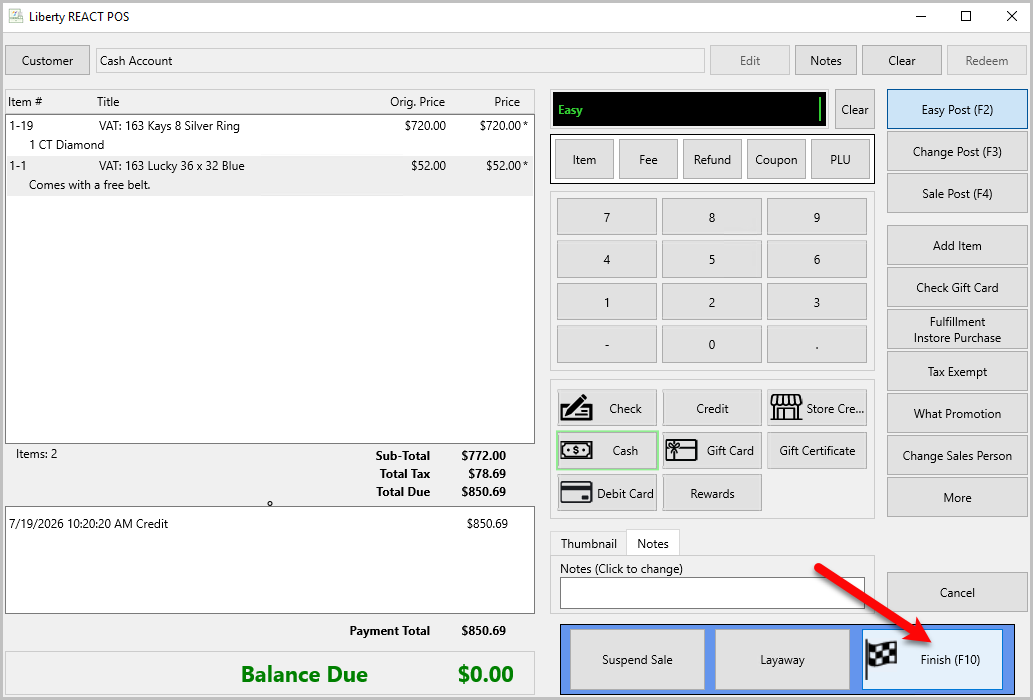Select Item entry mode
The image size is (1033, 700).
point(584,159)
